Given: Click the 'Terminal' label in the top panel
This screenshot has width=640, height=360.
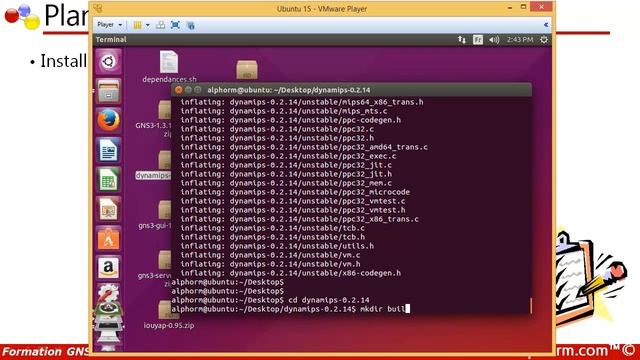Looking at the screenshot, I should click(111, 40).
